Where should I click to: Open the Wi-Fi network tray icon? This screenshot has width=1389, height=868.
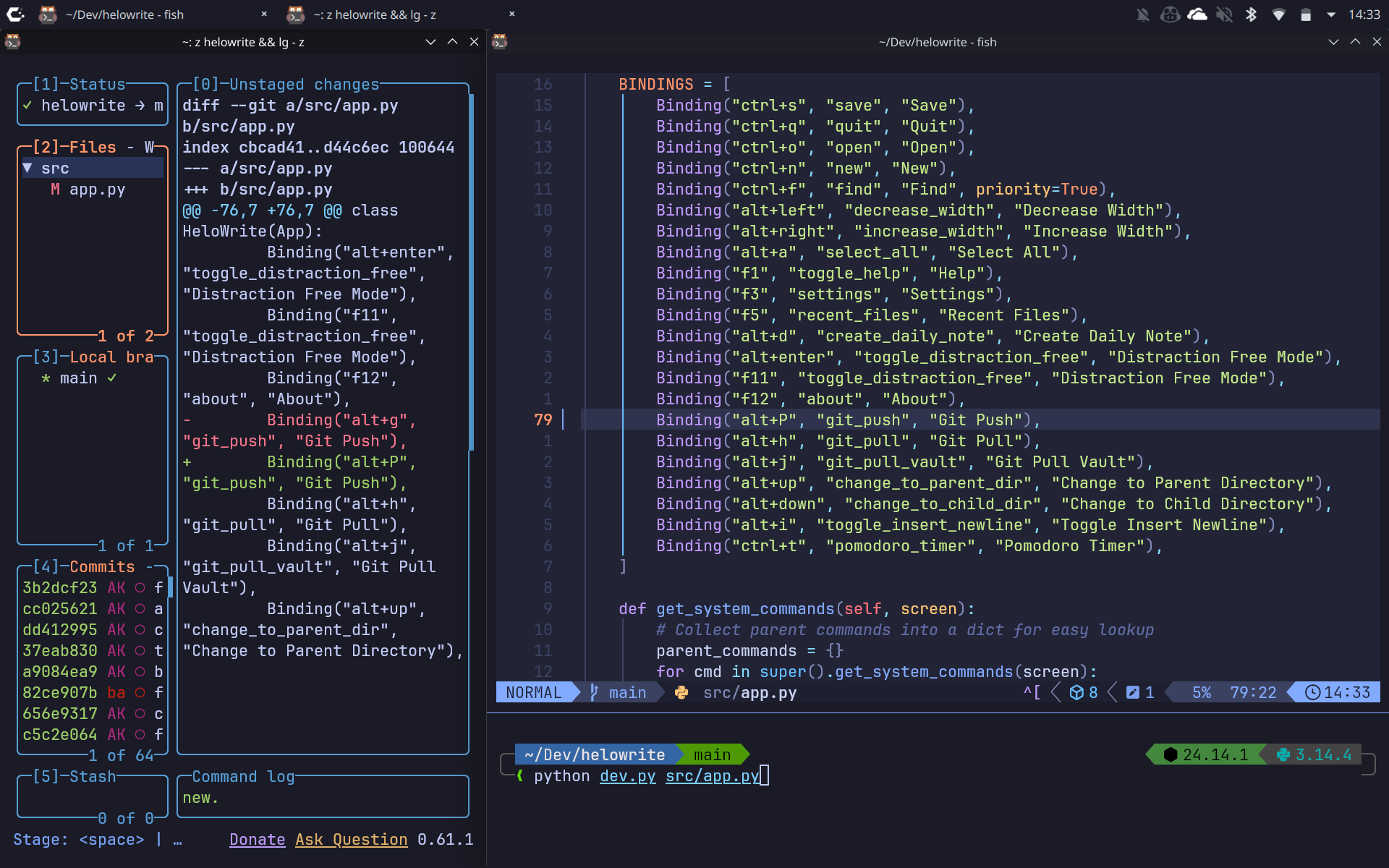pyautogui.click(x=1278, y=14)
